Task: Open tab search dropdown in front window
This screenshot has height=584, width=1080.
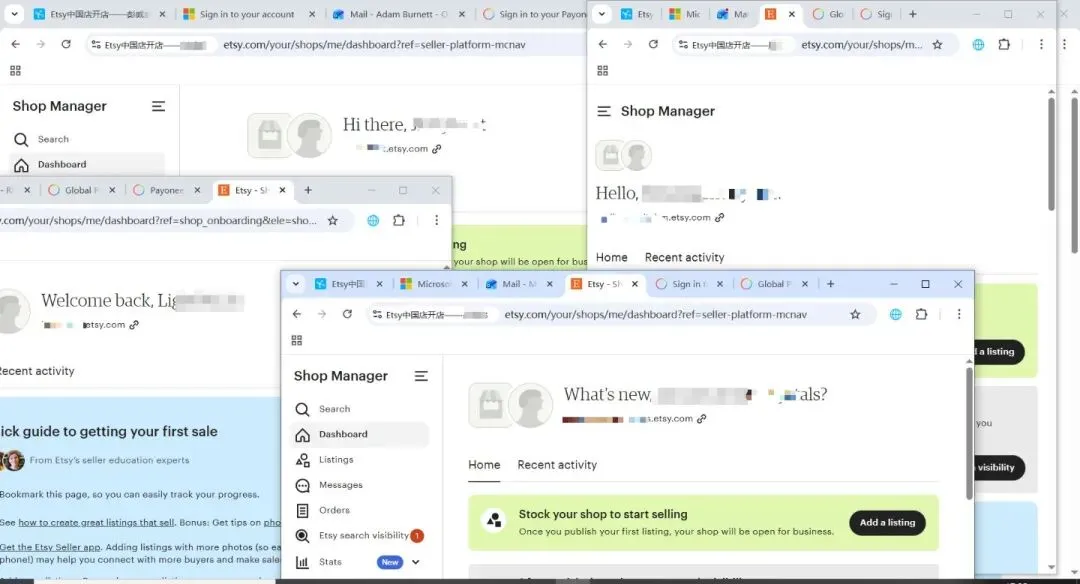Action: pos(295,284)
